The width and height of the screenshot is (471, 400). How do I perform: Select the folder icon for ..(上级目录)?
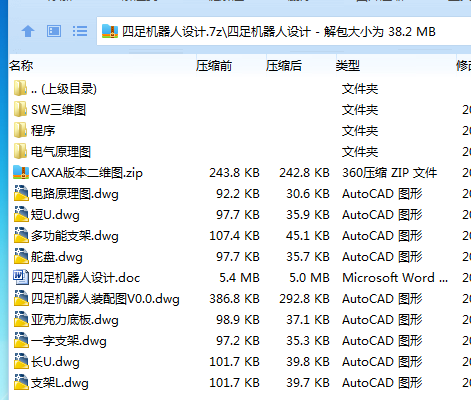[21, 88]
